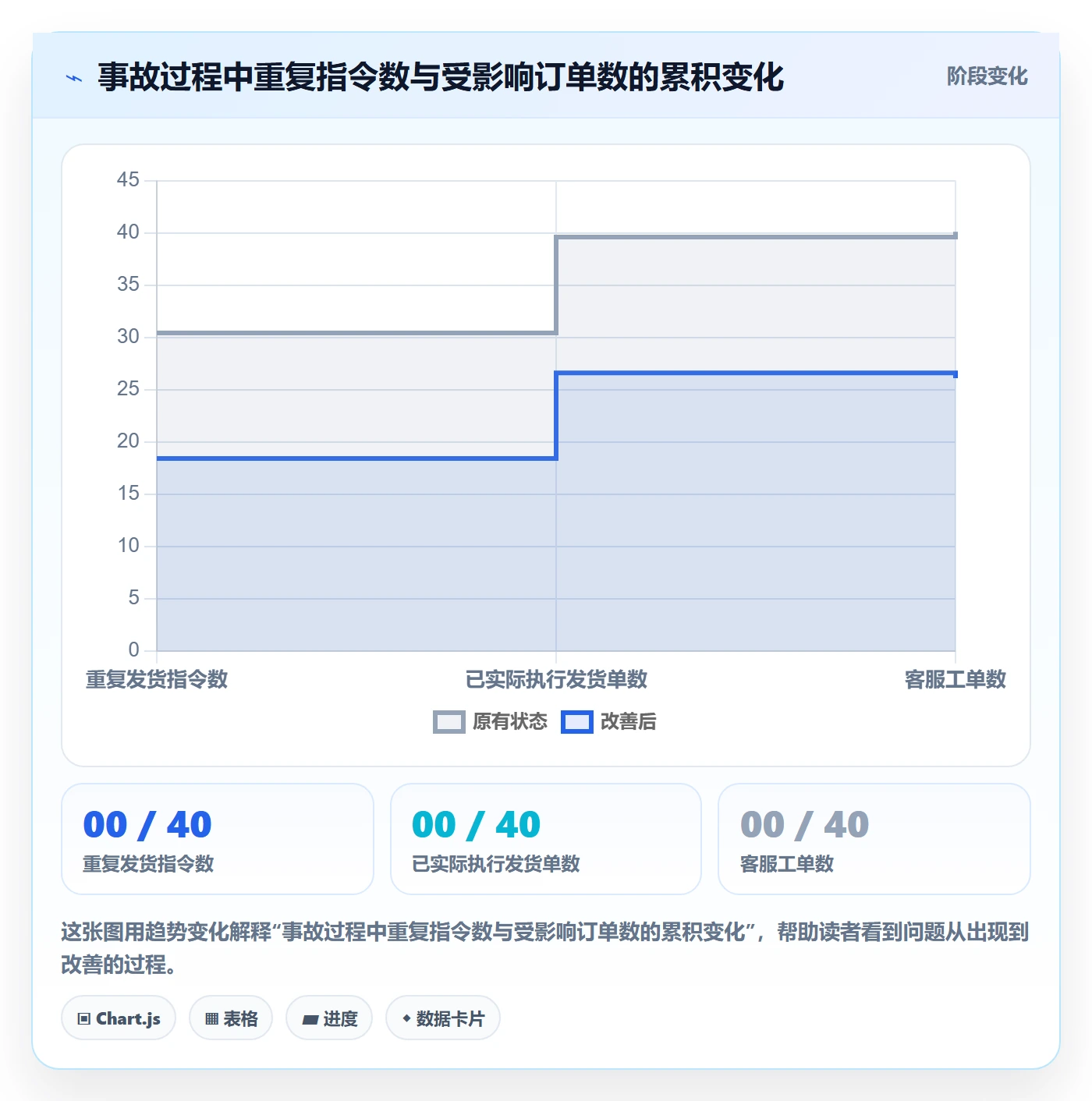The width and height of the screenshot is (1092, 1101).
Task: Toggle the 改善后 legend swatch
Action: 577,722
